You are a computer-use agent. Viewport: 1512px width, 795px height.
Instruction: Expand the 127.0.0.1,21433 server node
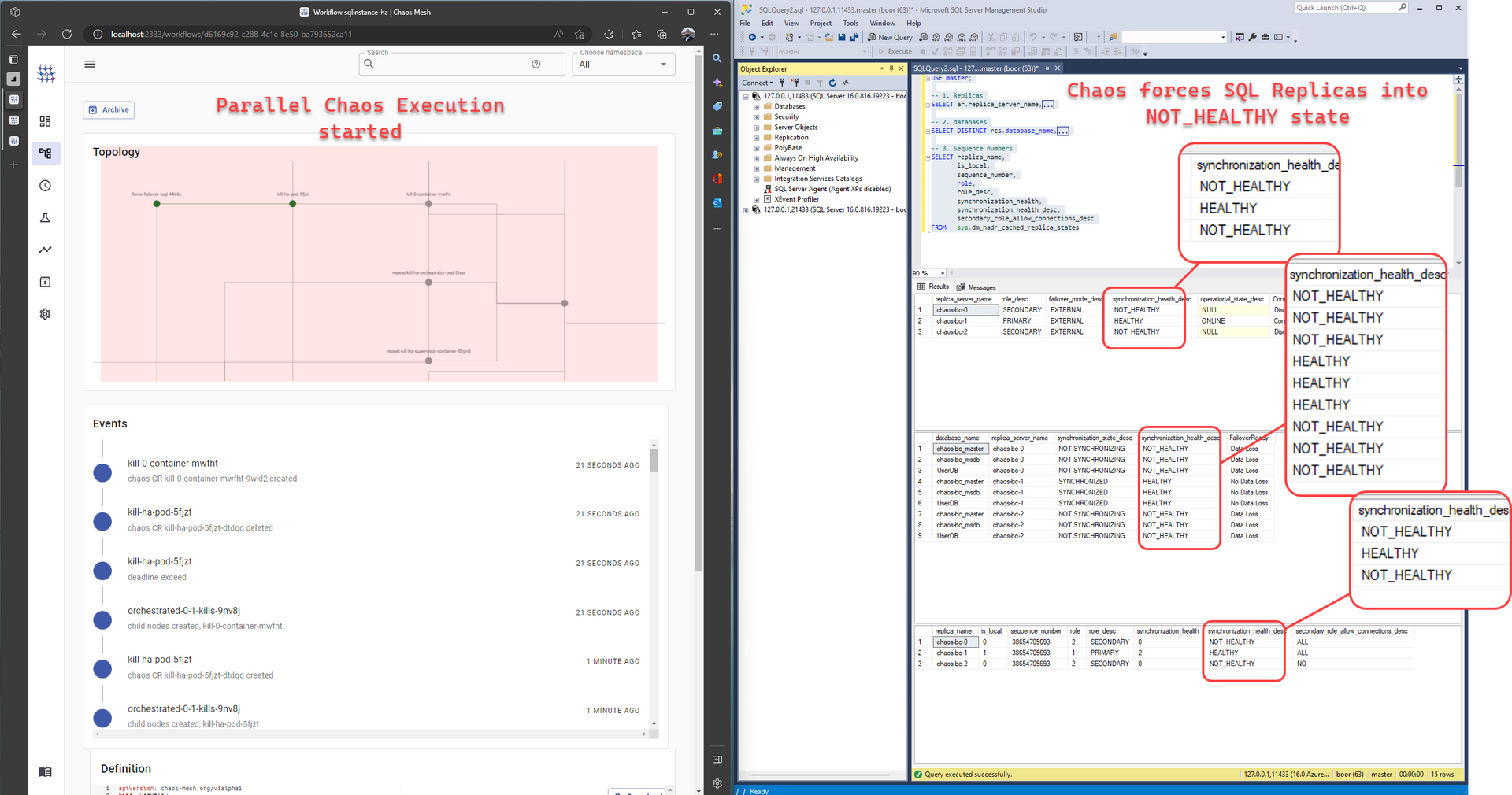[746, 210]
